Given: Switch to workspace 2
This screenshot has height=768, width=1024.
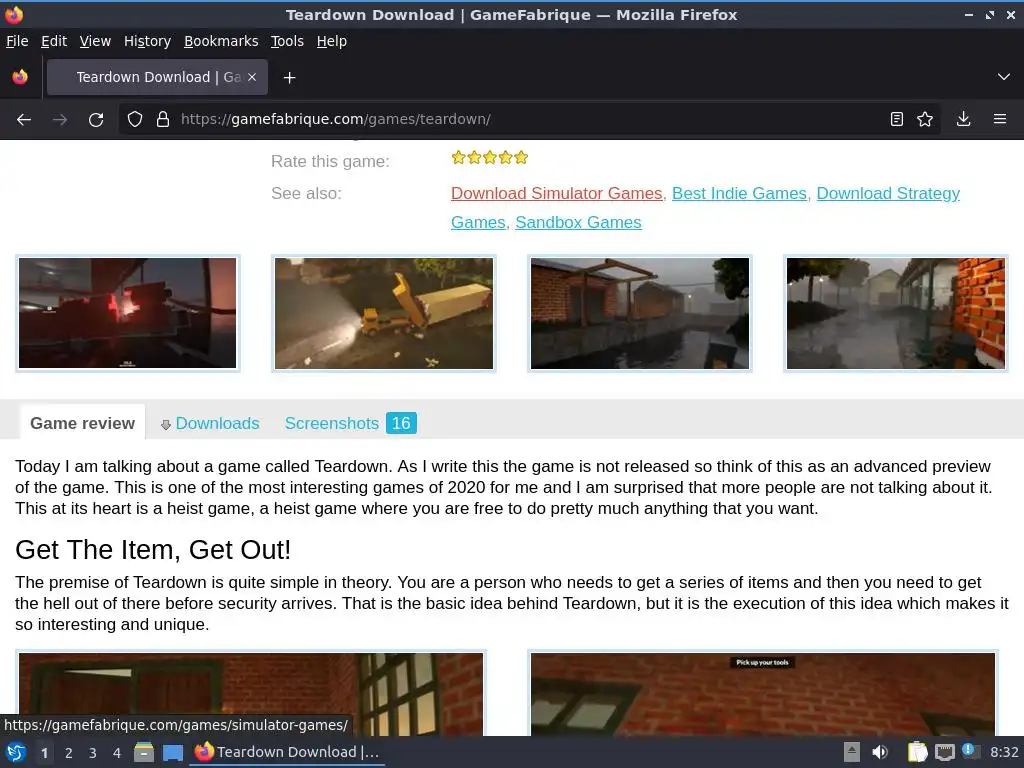Looking at the screenshot, I should (x=69, y=753).
